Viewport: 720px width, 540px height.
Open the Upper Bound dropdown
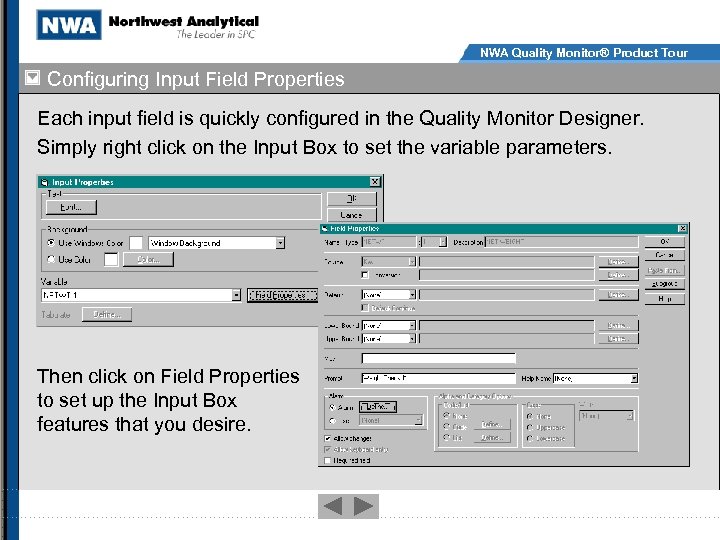click(412, 339)
